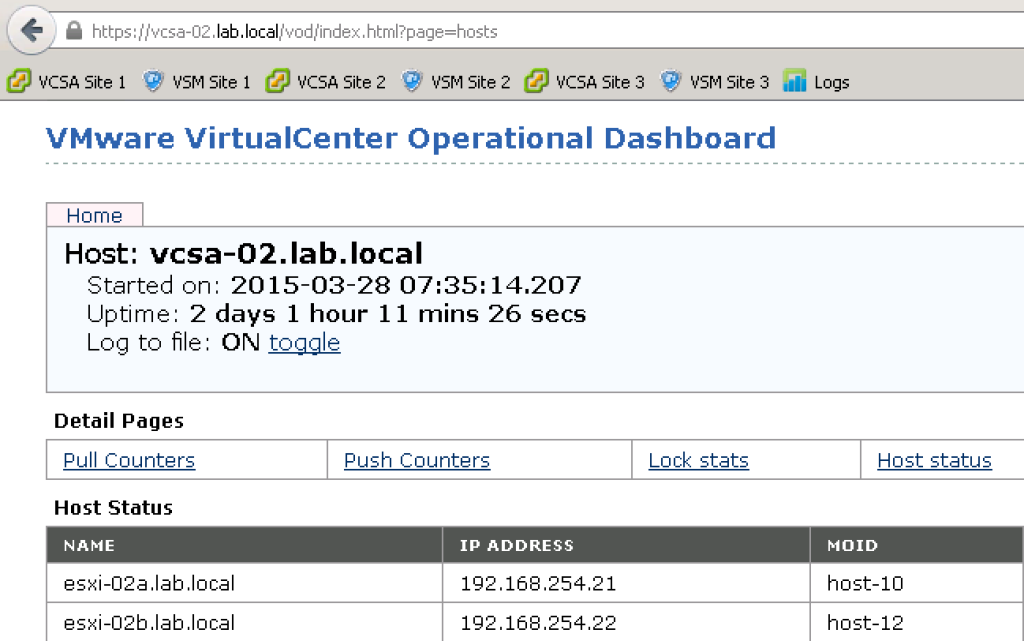Viewport: 1024px width, 641px height.
Task: Click the NAME column header
Action: coord(244,545)
